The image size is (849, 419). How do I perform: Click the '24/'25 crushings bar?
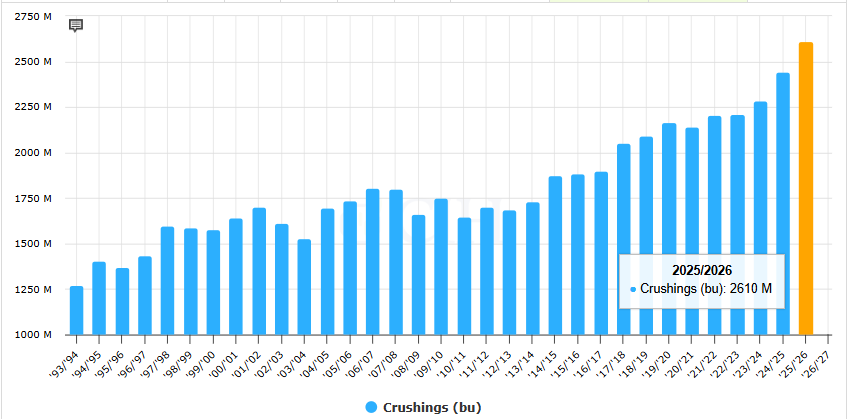click(783, 205)
